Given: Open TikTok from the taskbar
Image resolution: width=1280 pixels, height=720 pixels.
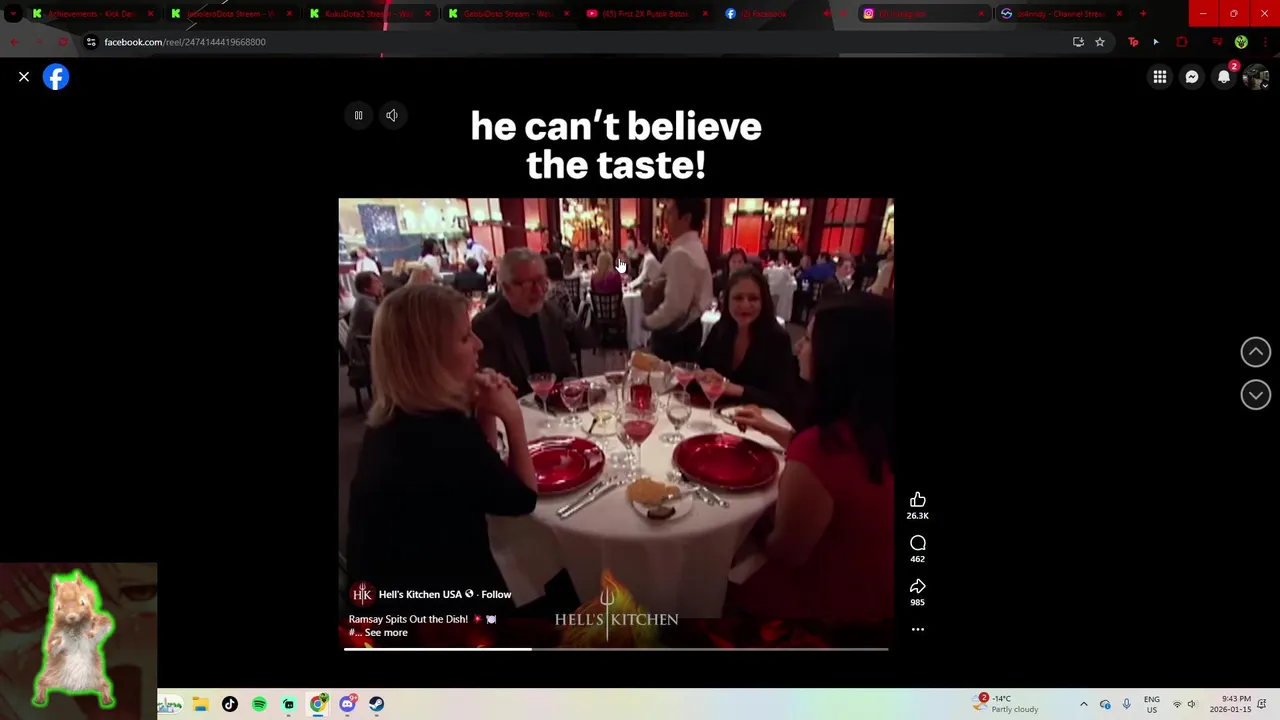Looking at the screenshot, I should [x=230, y=704].
